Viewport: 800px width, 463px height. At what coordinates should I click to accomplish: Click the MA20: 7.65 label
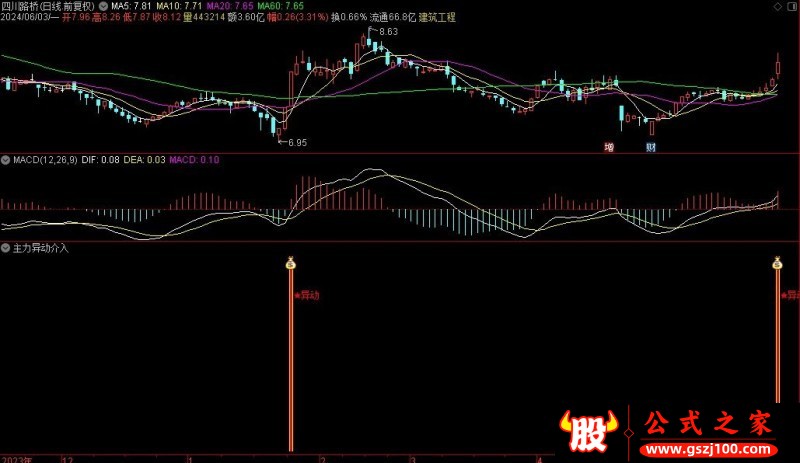[230, 6]
